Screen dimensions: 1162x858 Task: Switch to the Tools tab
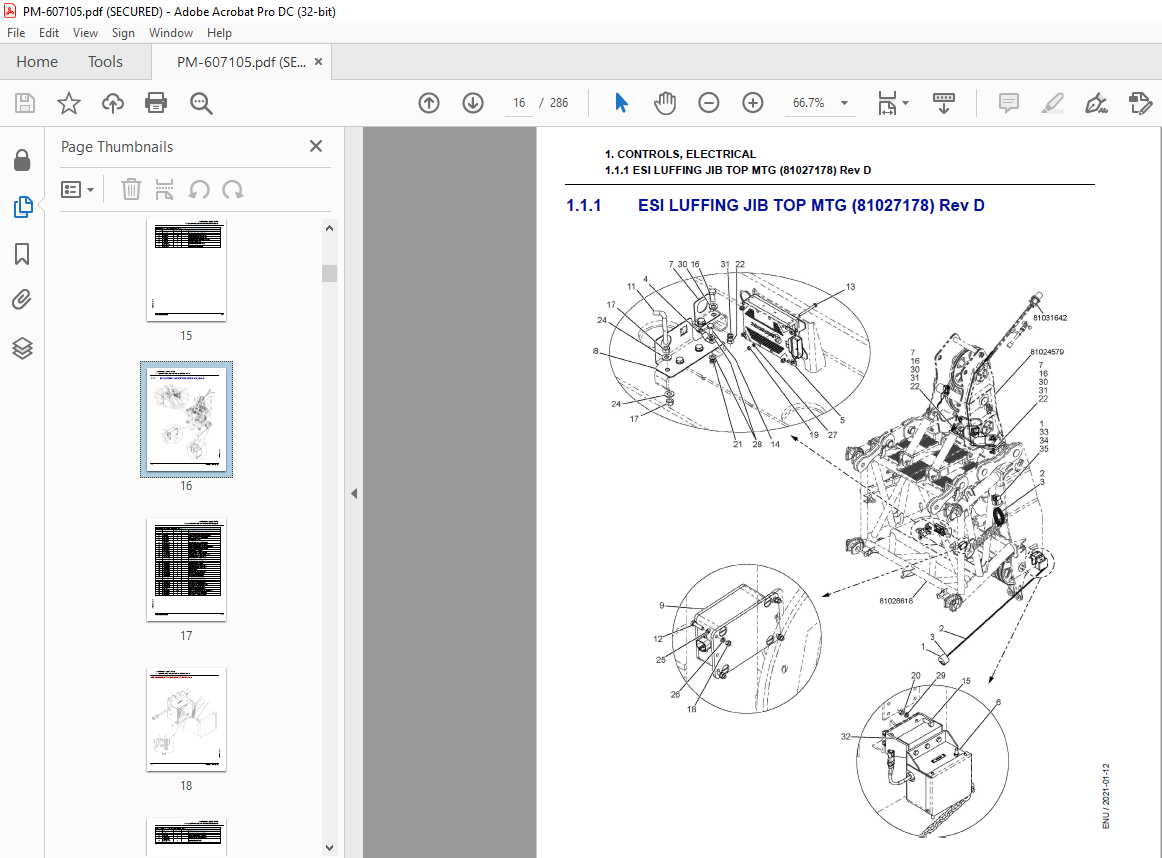(x=105, y=61)
